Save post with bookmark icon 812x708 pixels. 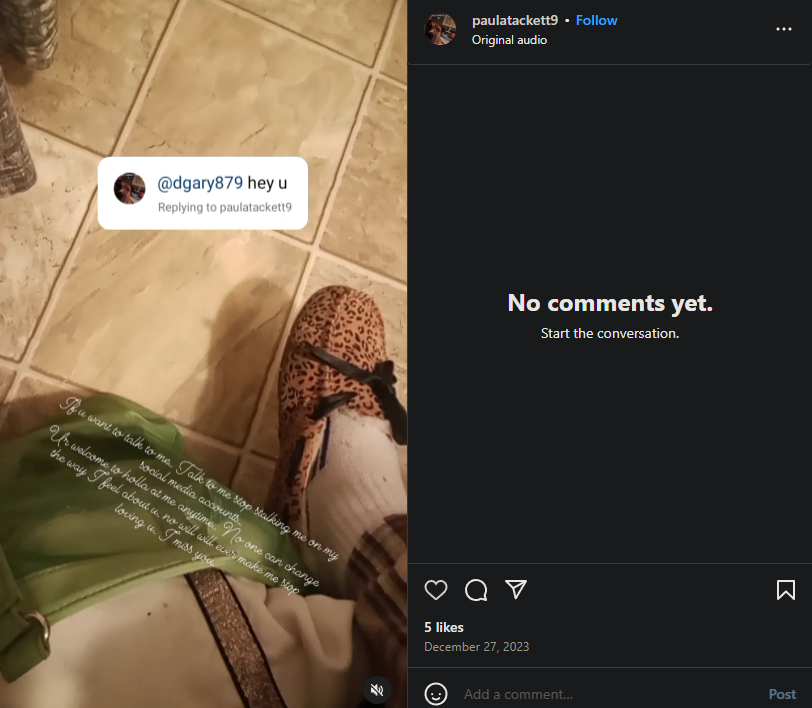coord(786,590)
